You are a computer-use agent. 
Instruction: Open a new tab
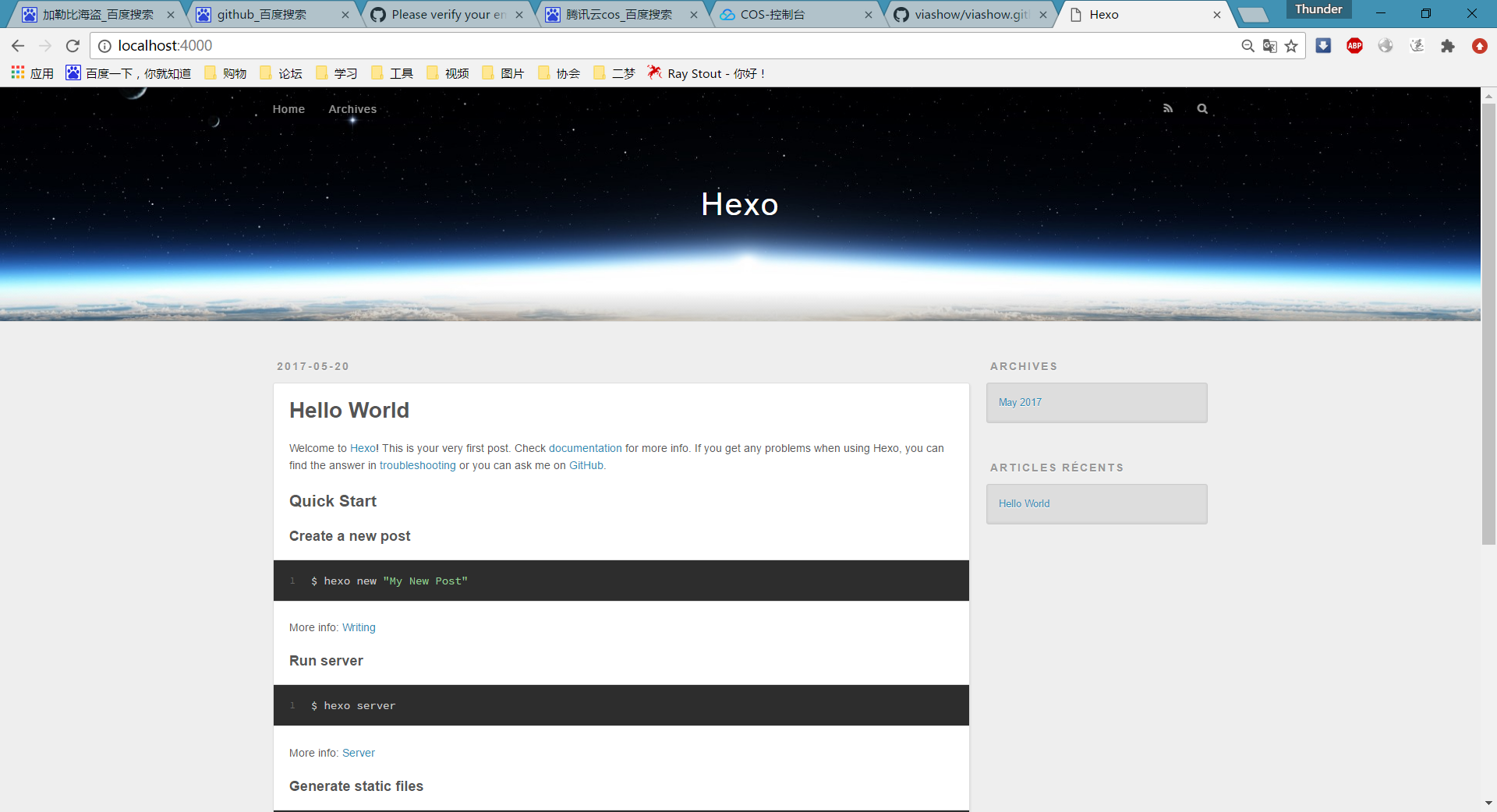point(1254,15)
